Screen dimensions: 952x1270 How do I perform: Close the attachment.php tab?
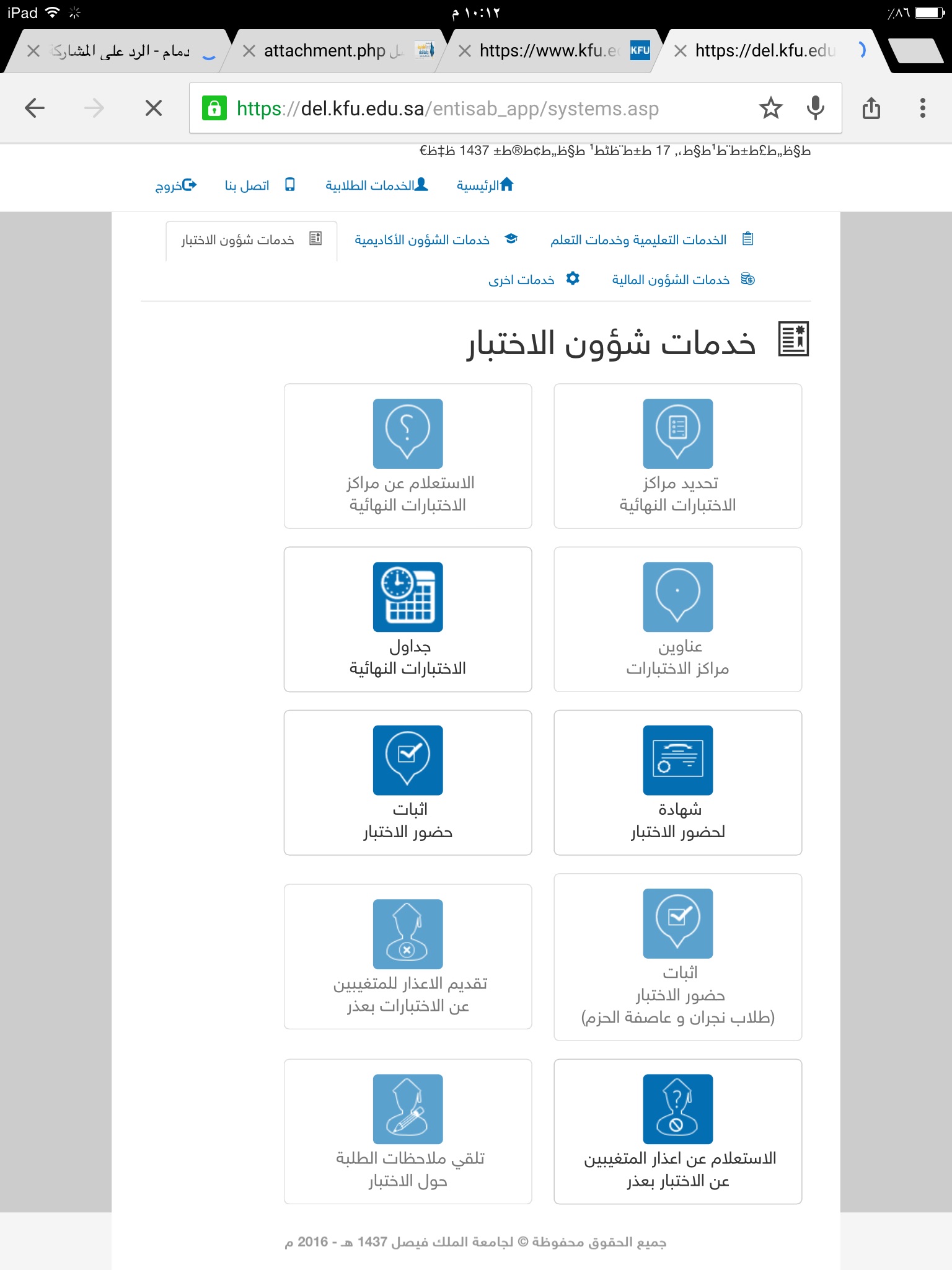click(249, 51)
